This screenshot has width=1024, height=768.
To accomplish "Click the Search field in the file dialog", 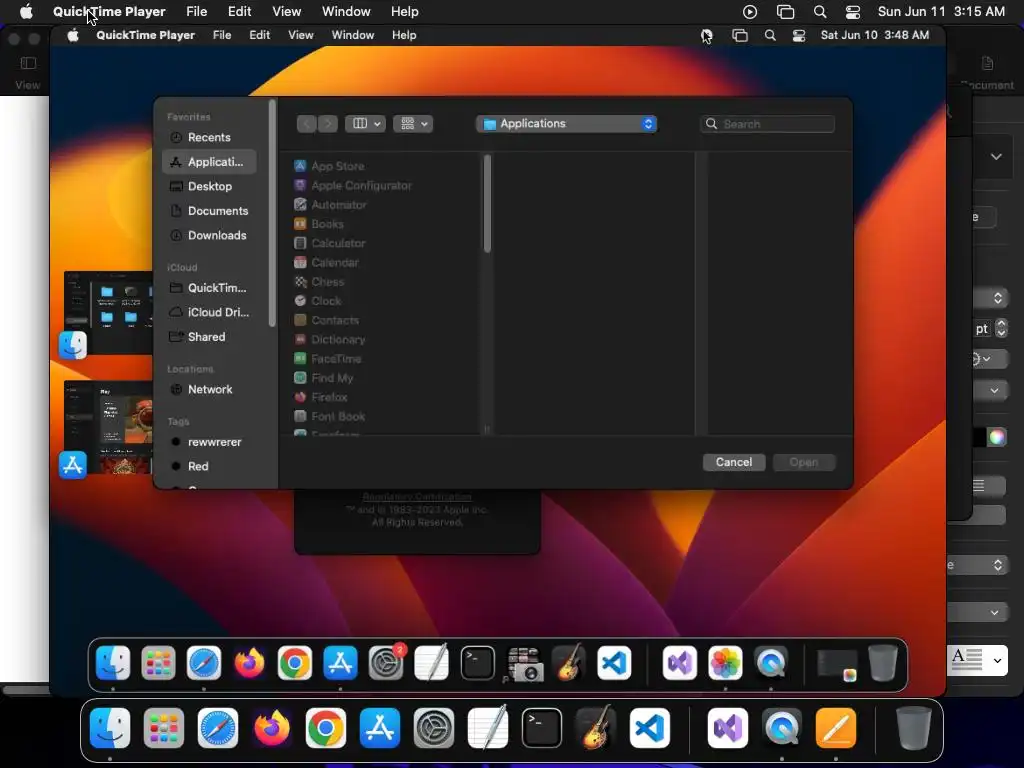I will coord(767,124).
